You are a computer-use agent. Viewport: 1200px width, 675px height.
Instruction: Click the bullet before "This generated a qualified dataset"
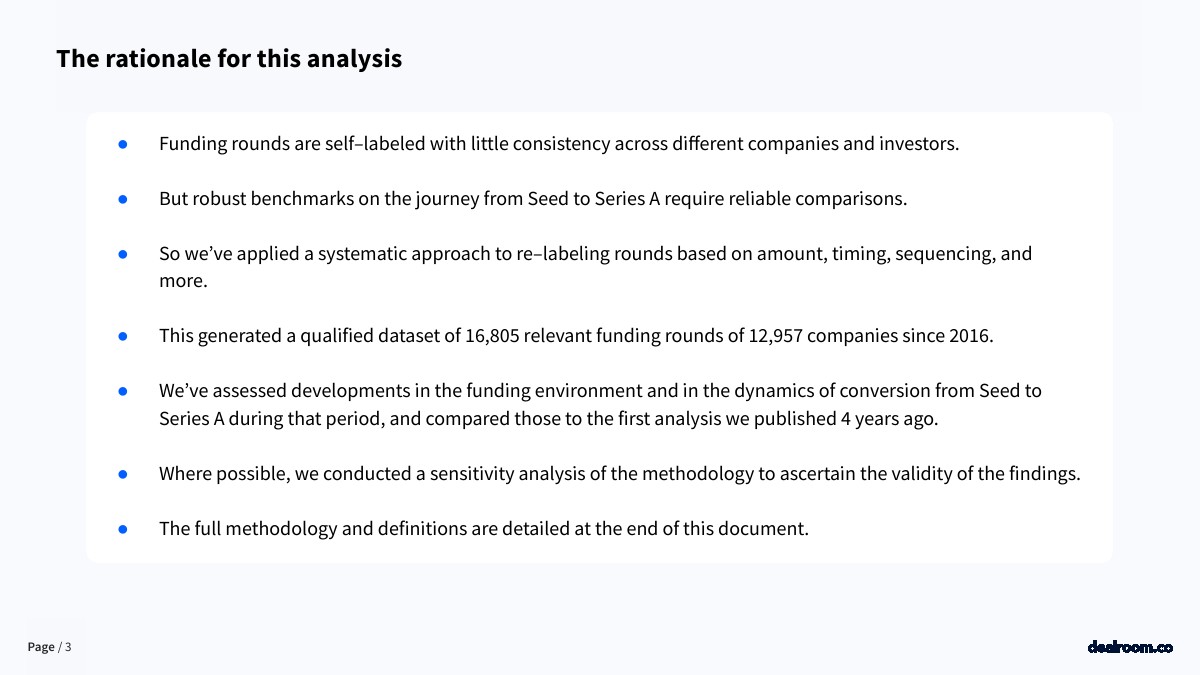(x=123, y=336)
